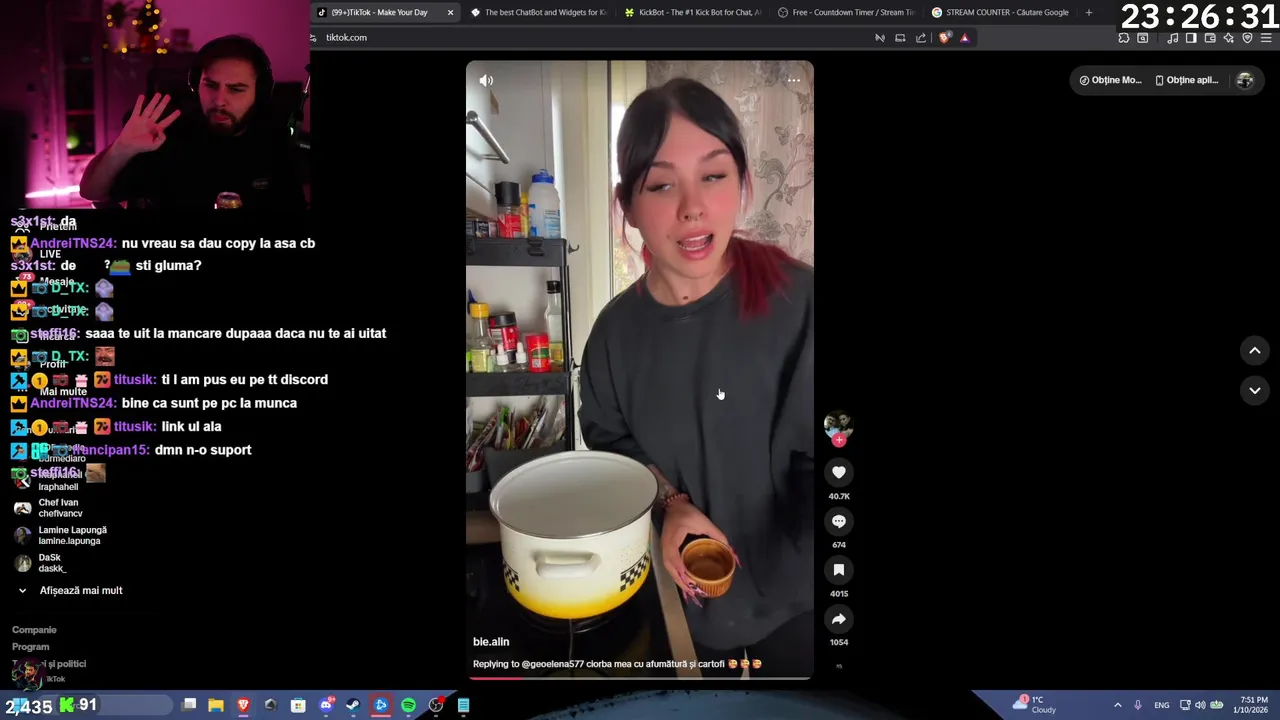Click the muted-site icon in address bar

pyautogui.click(x=880, y=38)
